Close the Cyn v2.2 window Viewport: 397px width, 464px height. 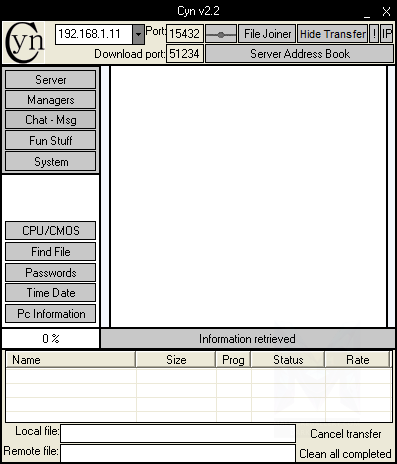[x=386, y=12]
